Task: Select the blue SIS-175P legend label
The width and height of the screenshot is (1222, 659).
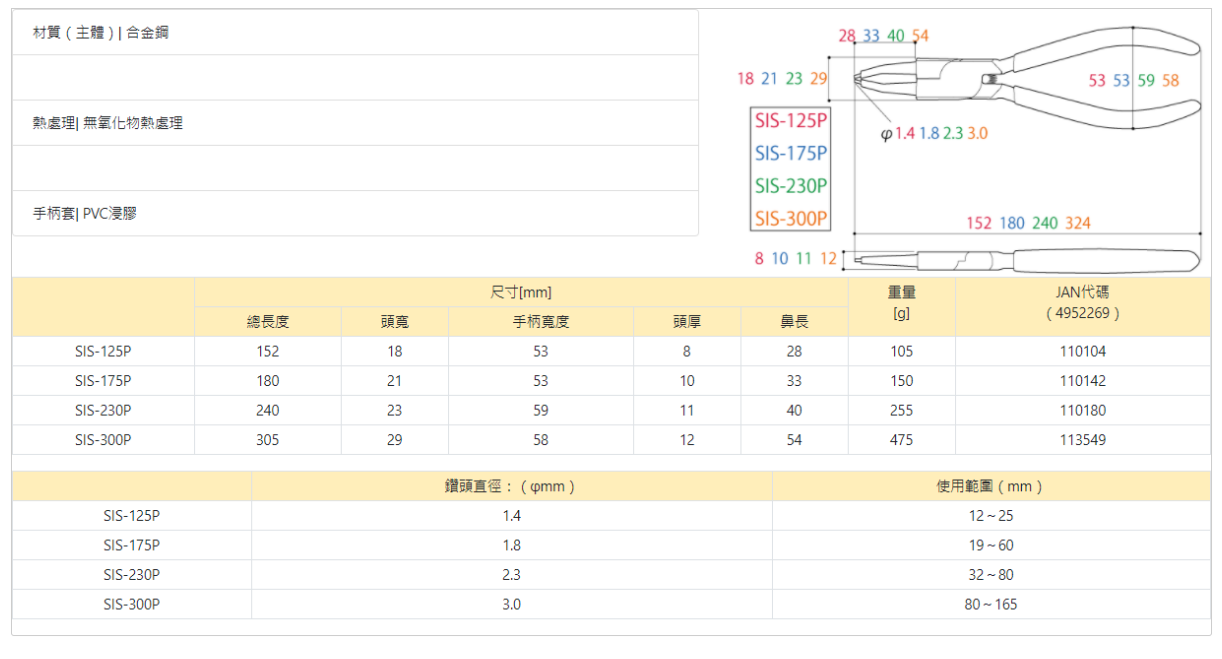Action: (791, 153)
